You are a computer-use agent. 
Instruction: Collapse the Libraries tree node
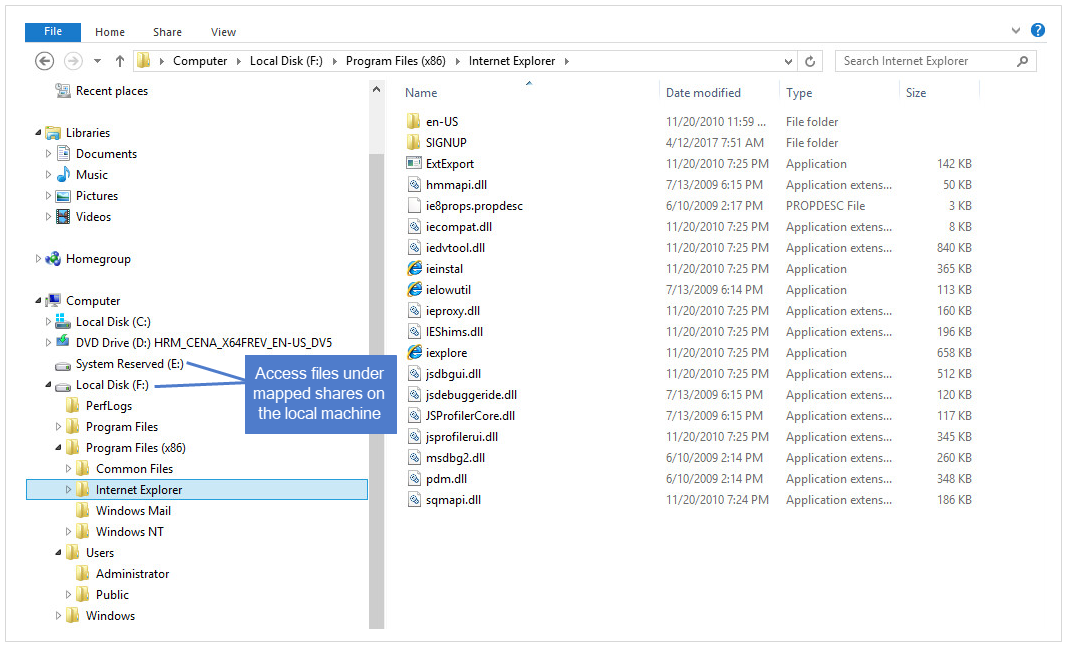(x=38, y=132)
